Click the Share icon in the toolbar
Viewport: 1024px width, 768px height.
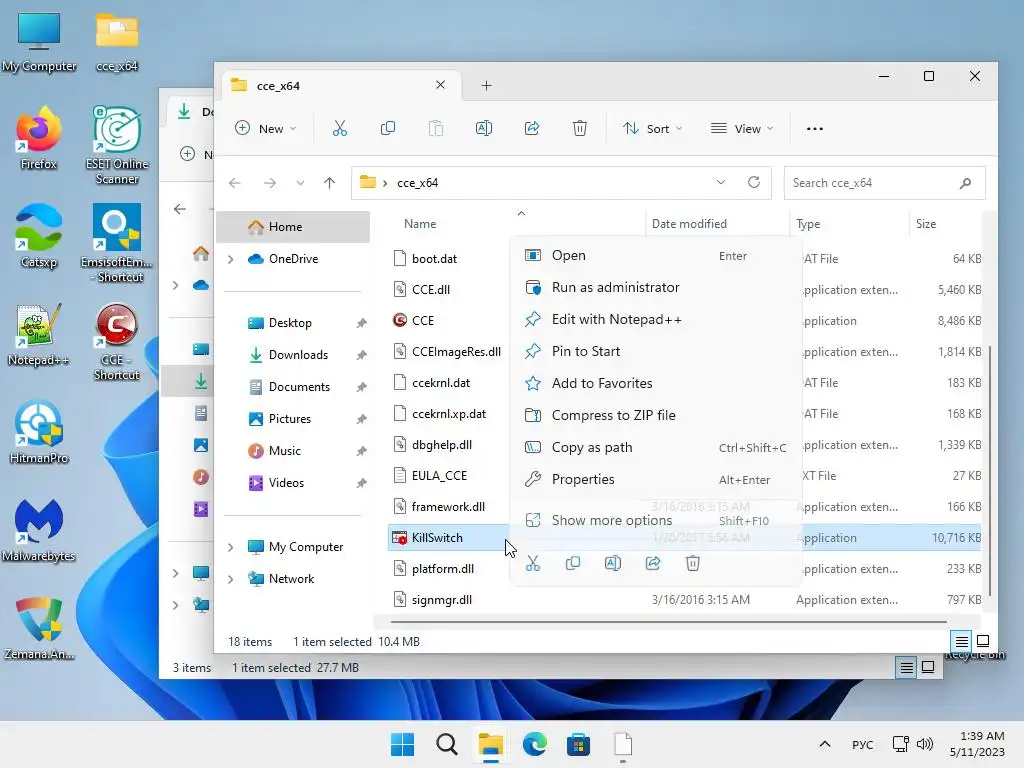tap(532, 129)
